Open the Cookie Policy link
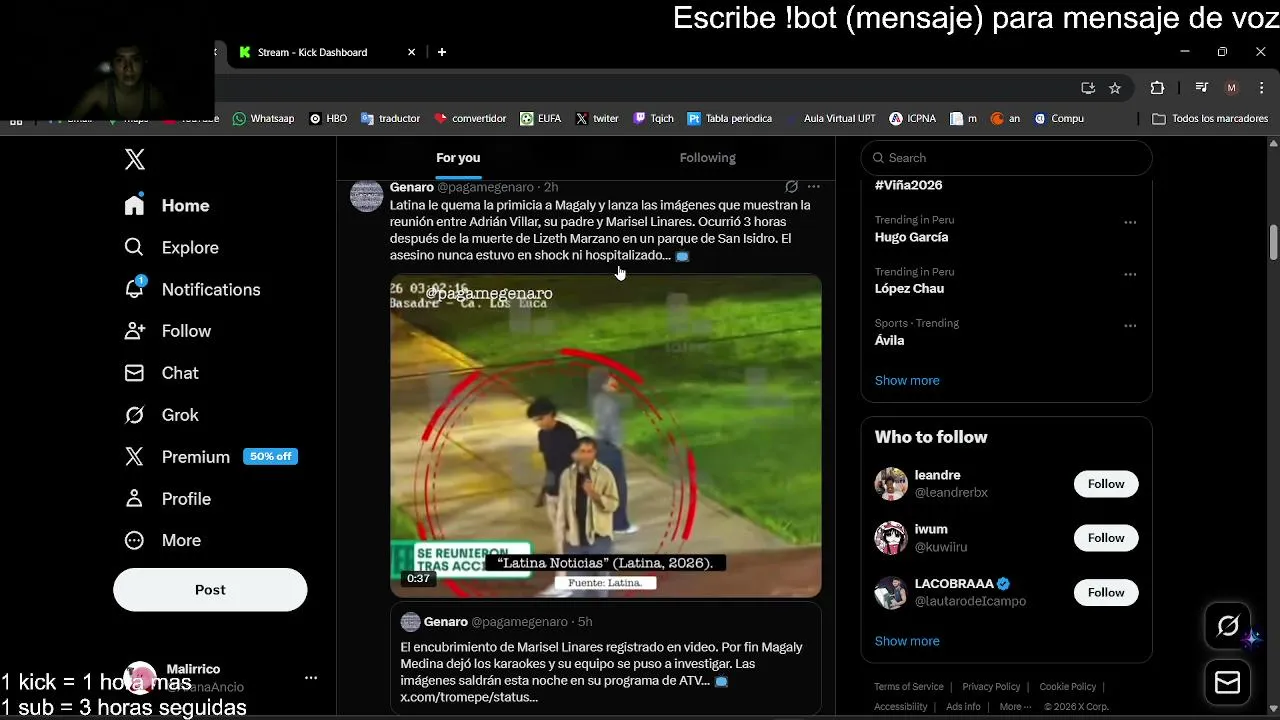This screenshot has width=1280, height=720. tap(1068, 687)
